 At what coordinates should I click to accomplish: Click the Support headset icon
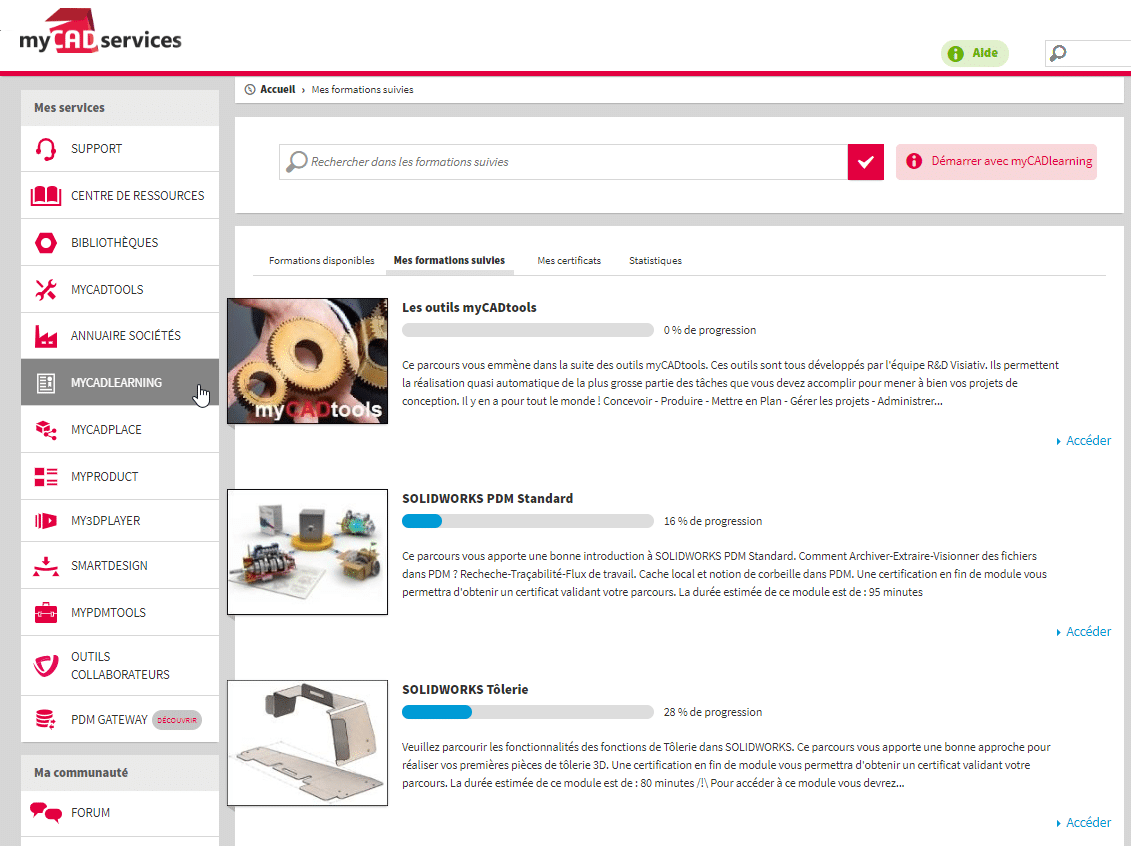[x=45, y=149]
